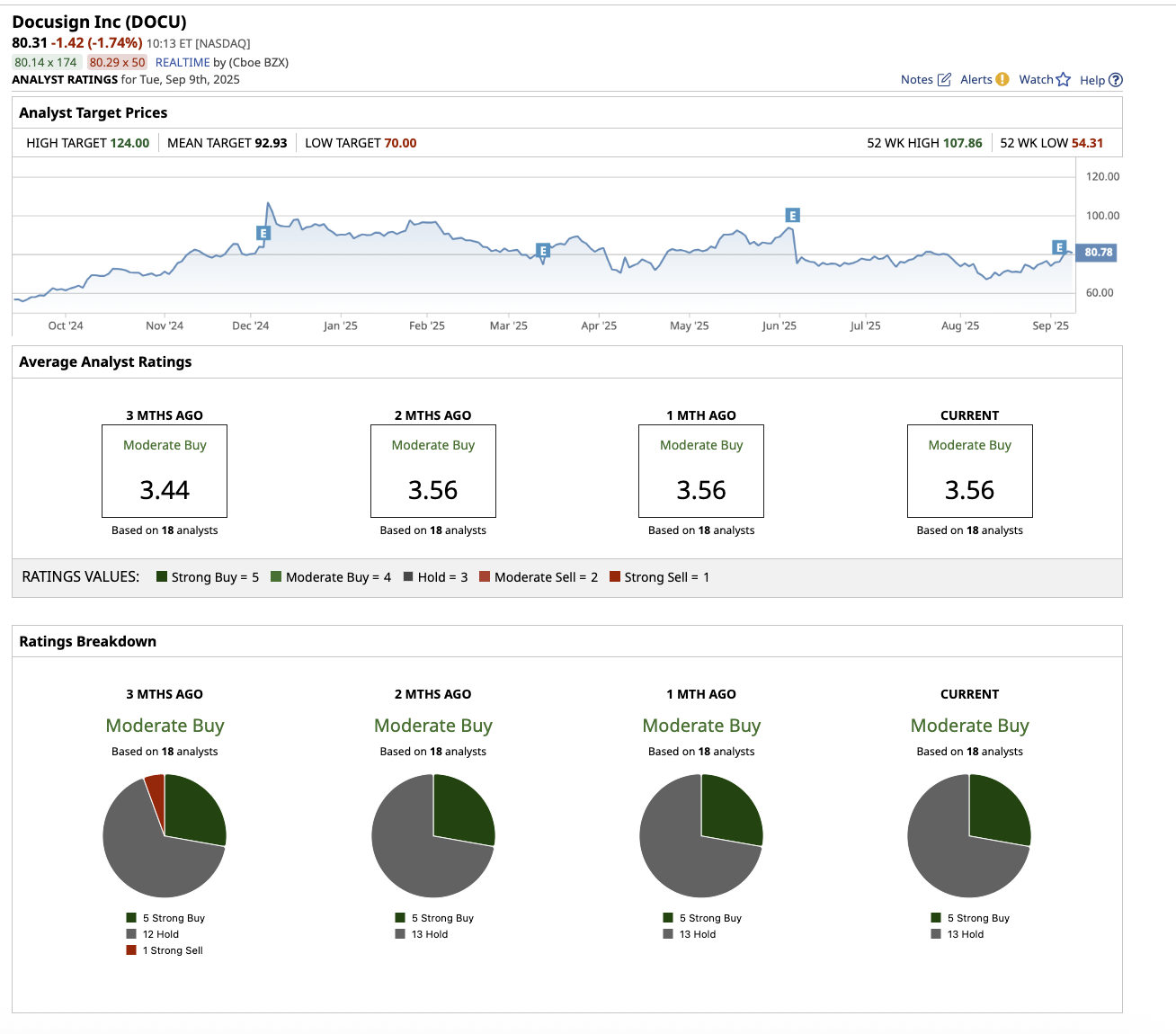
Task: Click 5 Strong Buy under 3 months ago
Action: (x=165, y=918)
